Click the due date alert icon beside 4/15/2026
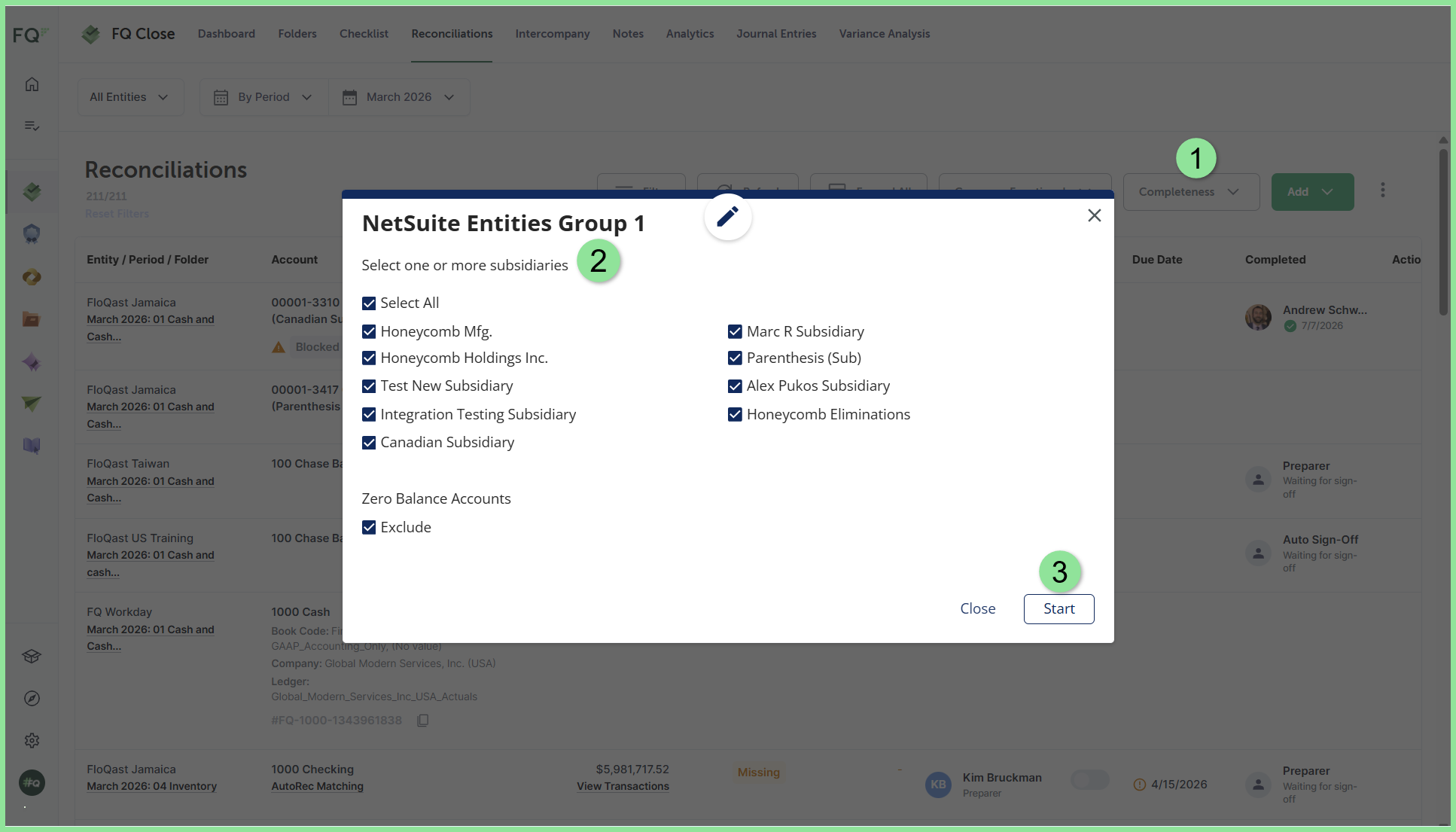 [x=1140, y=785]
